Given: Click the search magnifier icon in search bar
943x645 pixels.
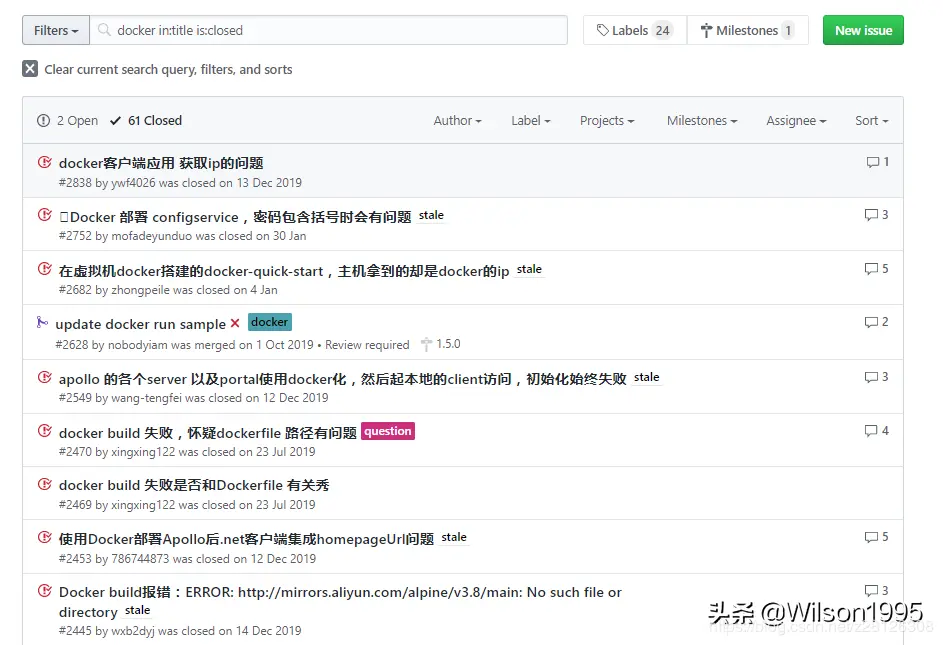Looking at the screenshot, I should (103, 30).
